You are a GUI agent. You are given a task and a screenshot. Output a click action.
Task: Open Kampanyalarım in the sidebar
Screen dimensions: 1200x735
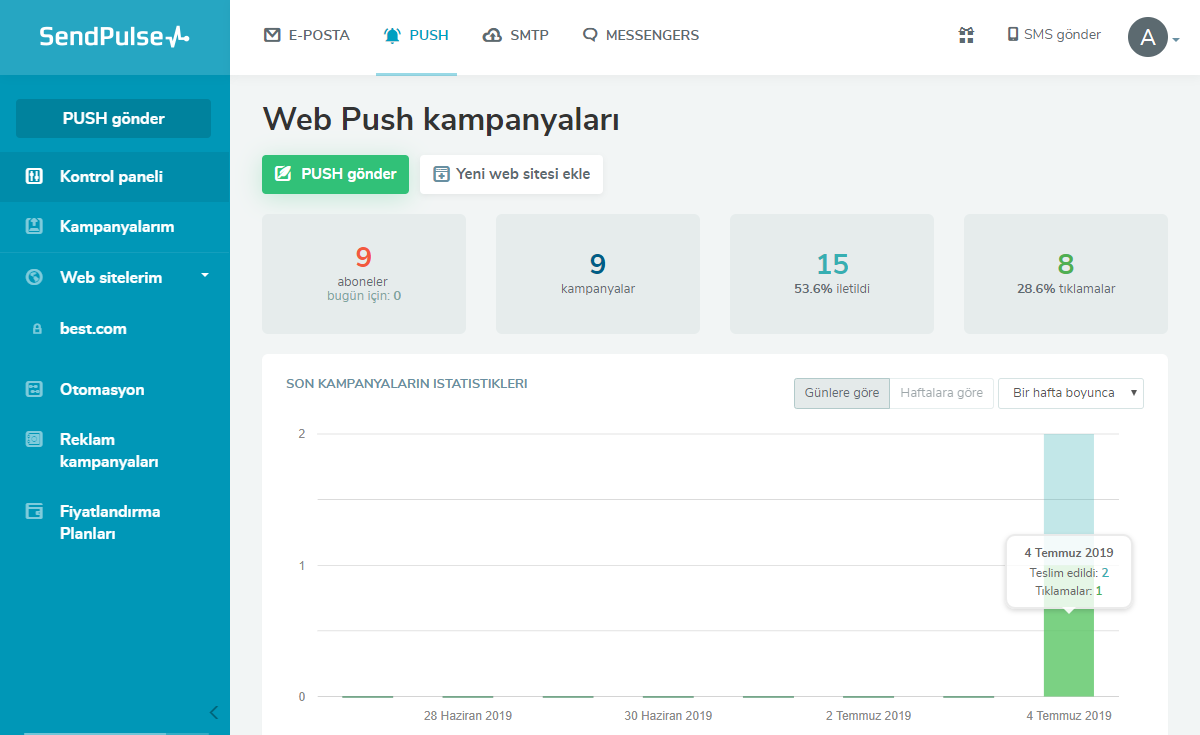[x=116, y=227]
